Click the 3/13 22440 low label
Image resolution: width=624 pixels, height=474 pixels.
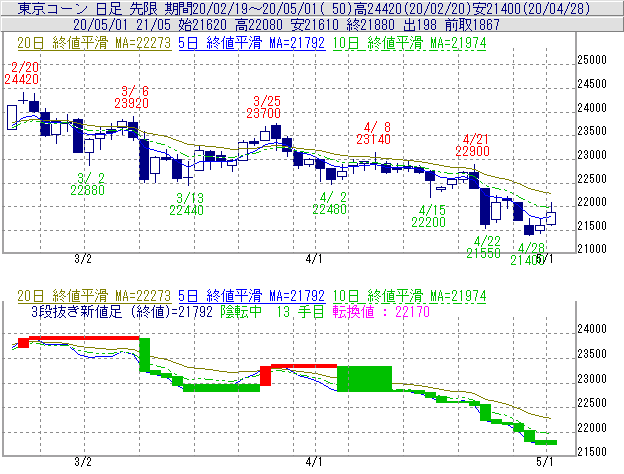click(187, 204)
